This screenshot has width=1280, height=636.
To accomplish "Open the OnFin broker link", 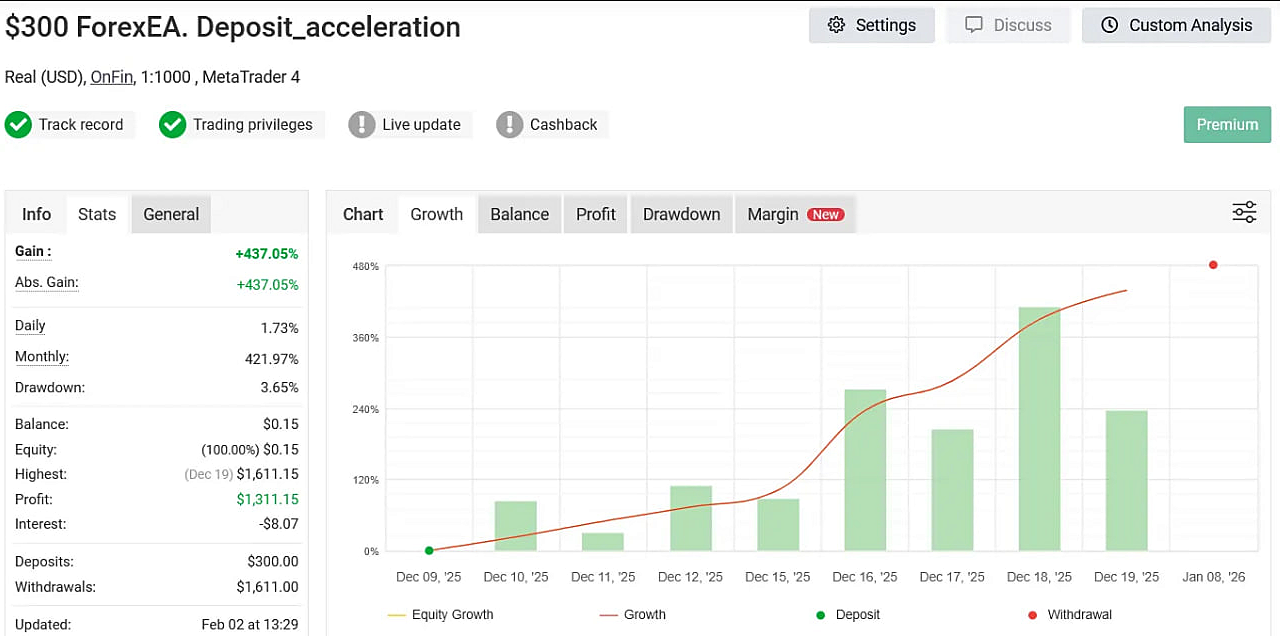I will 112,77.
